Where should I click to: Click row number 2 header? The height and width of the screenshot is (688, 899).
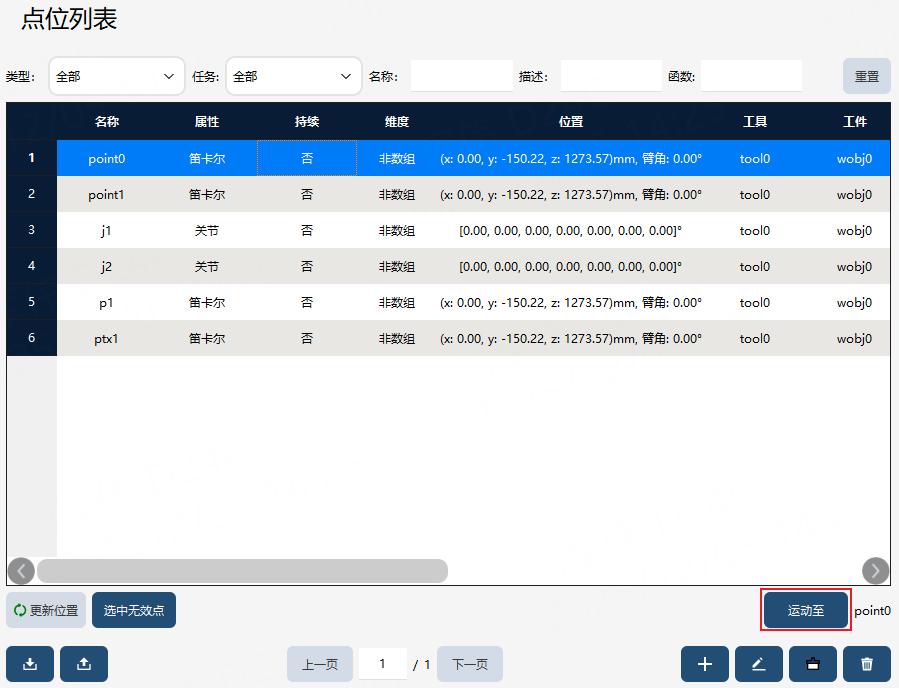[x=32, y=194]
